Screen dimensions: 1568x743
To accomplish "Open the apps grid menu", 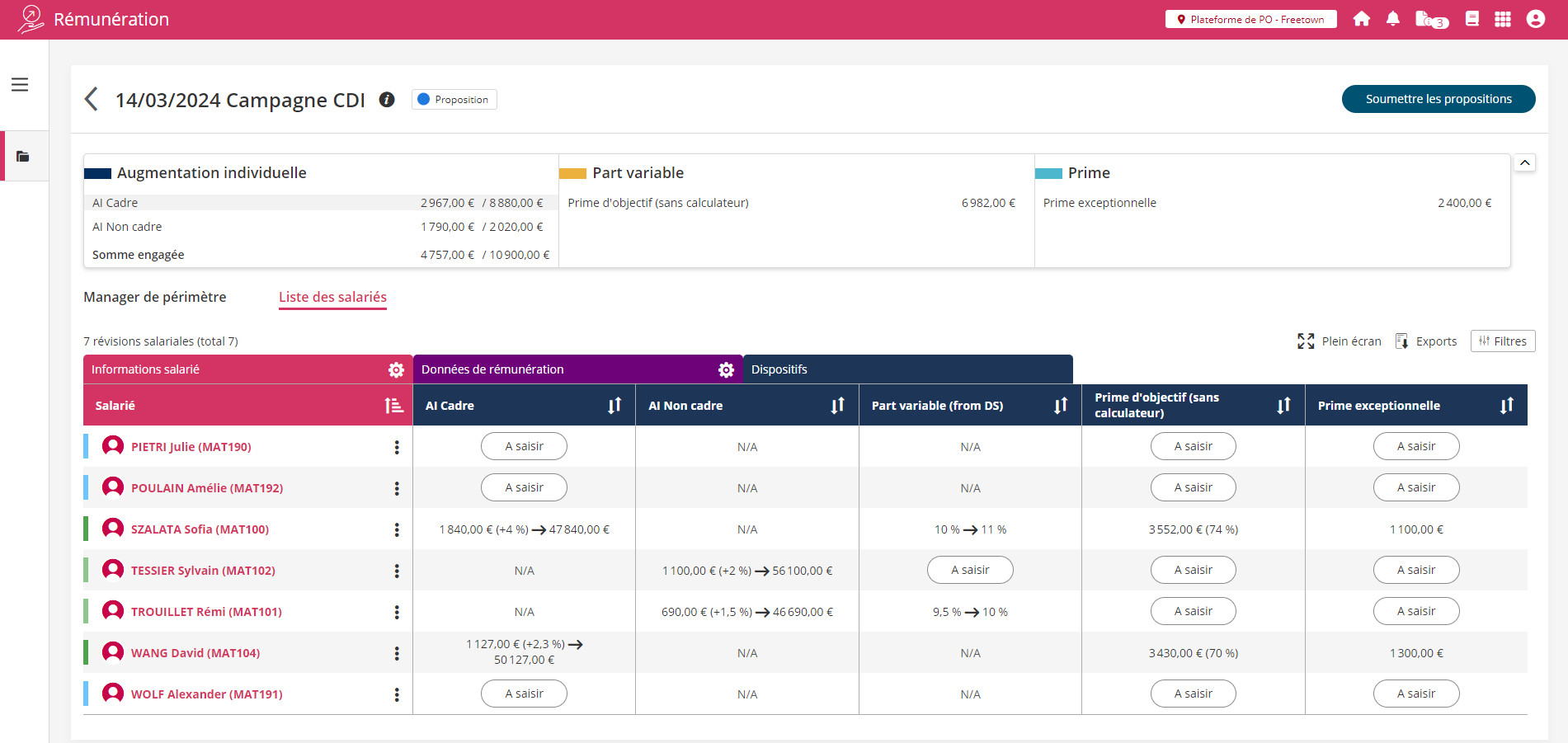I will (1502, 19).
